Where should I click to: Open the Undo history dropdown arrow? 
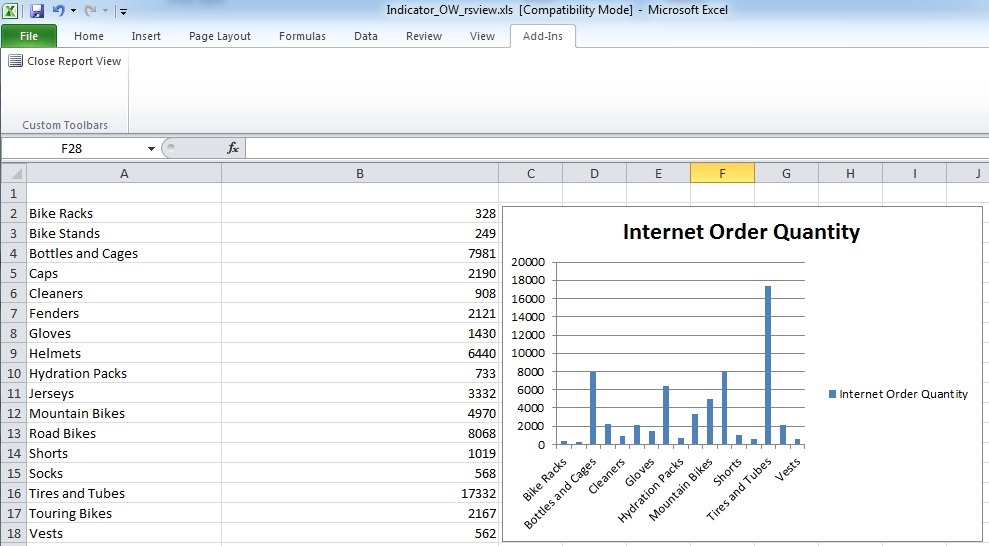click(73, 11)
